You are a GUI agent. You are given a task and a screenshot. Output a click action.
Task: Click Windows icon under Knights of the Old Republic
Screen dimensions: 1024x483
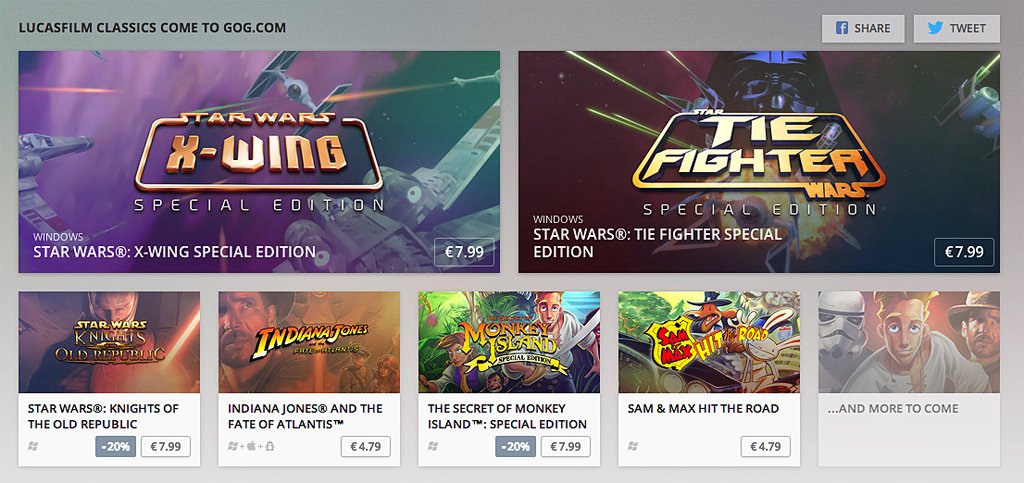coord(34,446)
